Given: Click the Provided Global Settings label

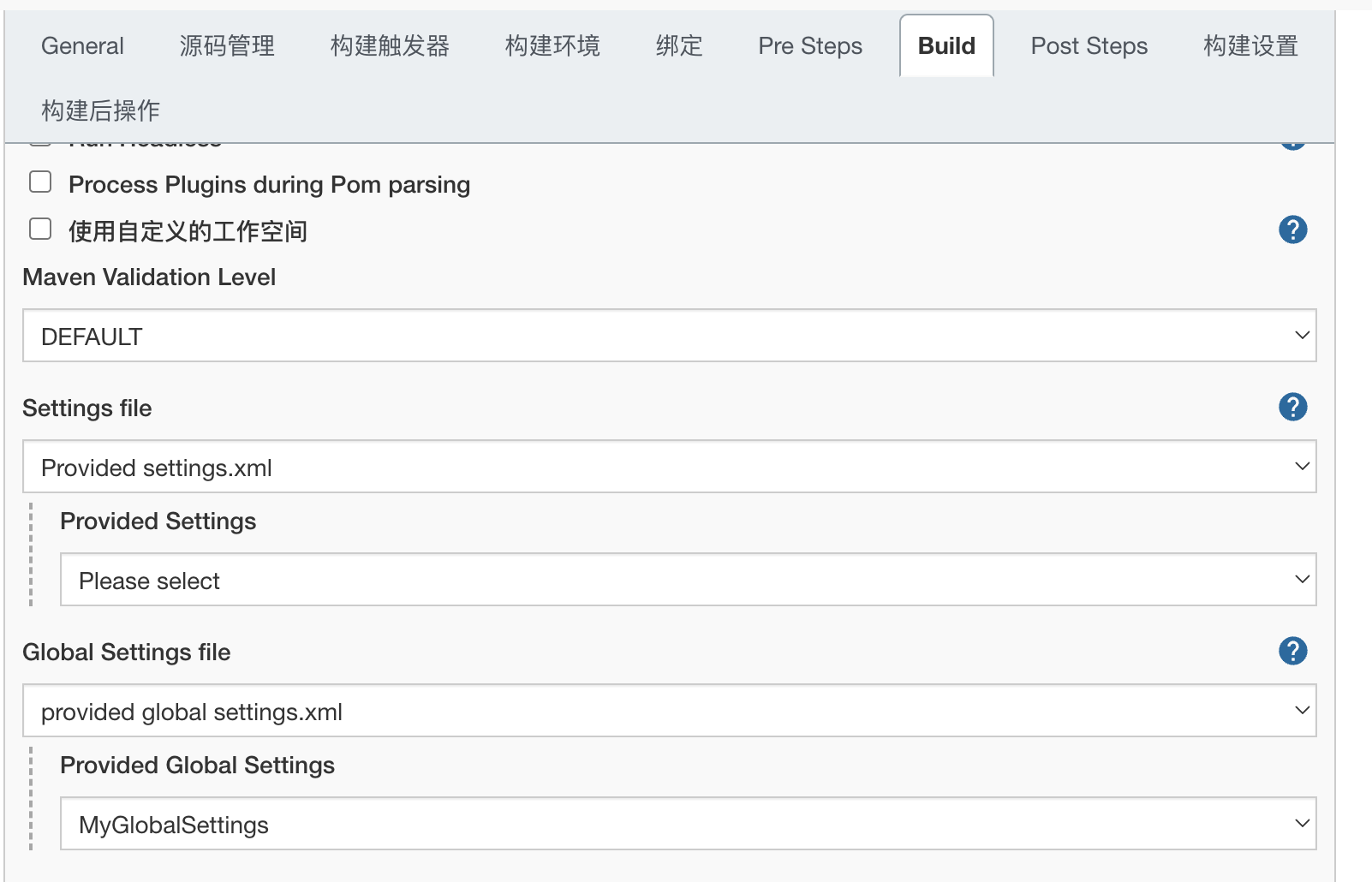Looking at the screenshot, I should (197, 766).
